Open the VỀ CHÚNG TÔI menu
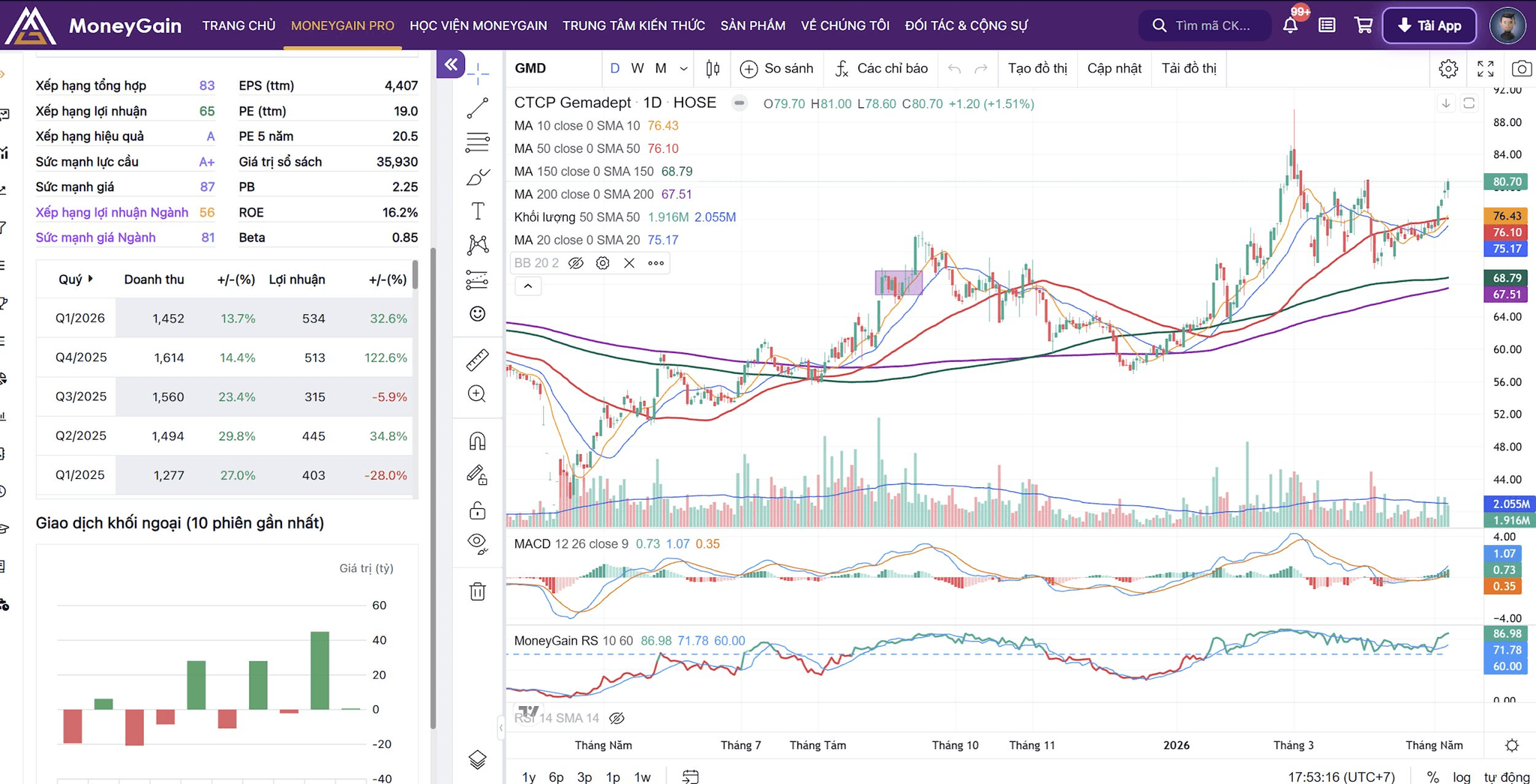Screen dimensions: 1536x784 tap(845, 25)
